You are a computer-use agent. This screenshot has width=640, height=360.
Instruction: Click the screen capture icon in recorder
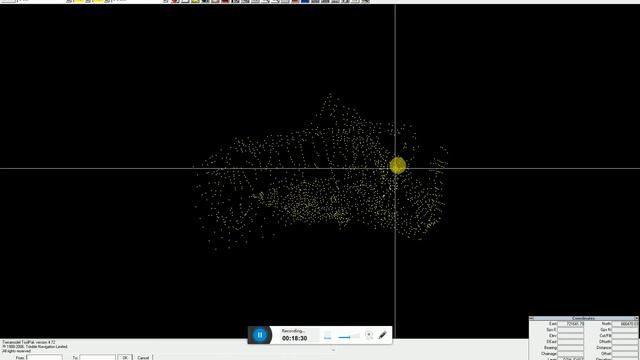[x=327, y=336]
